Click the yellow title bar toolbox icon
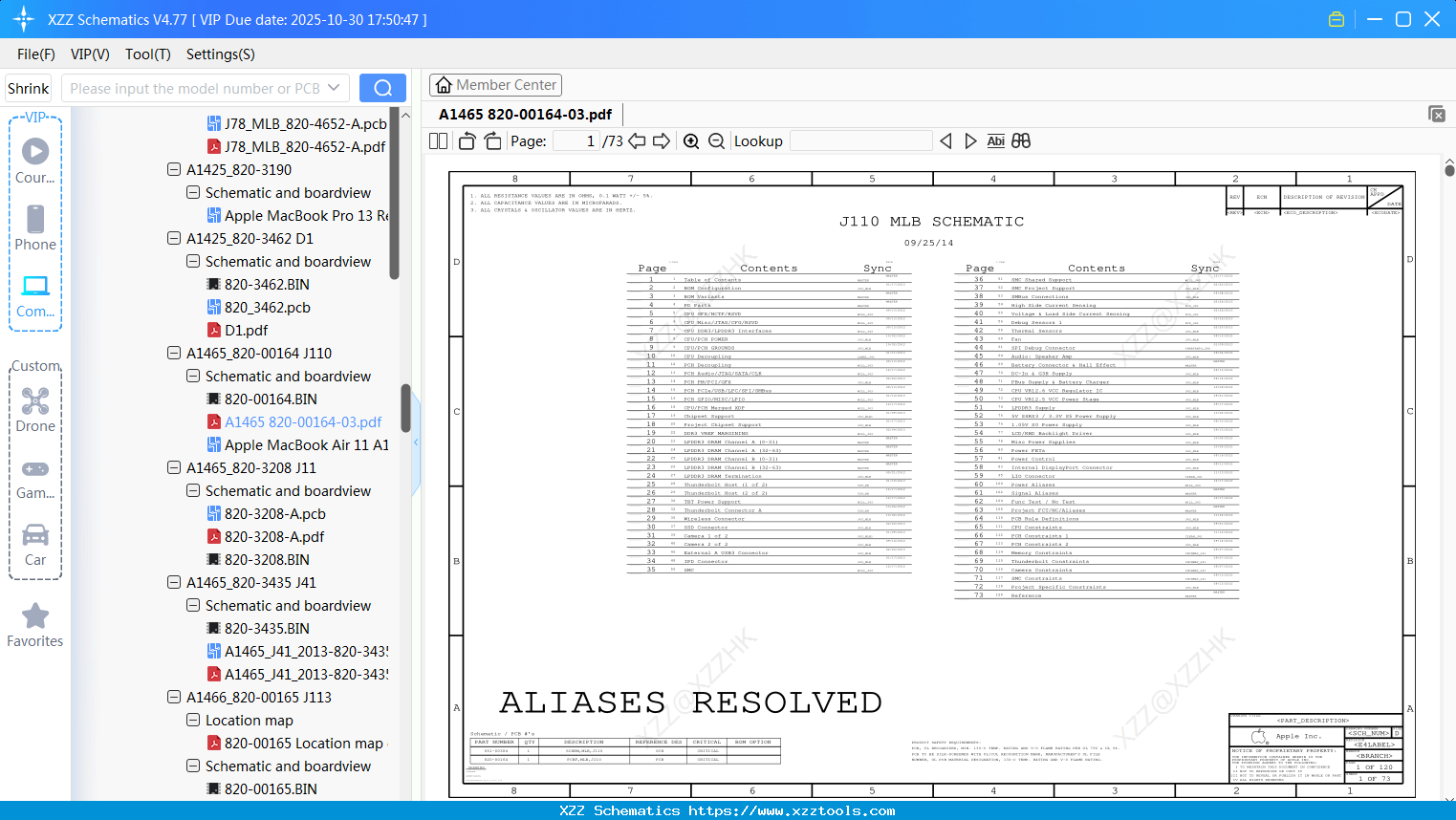The height and width of the screenshot is (820, 1456). tap(1336, 19)
